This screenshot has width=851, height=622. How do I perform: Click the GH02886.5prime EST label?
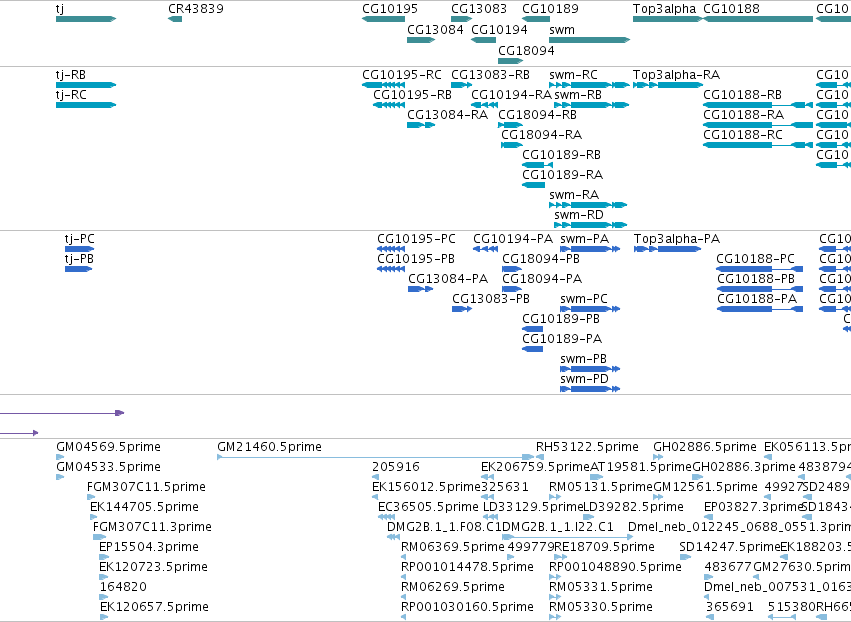(x=704, y=447)
